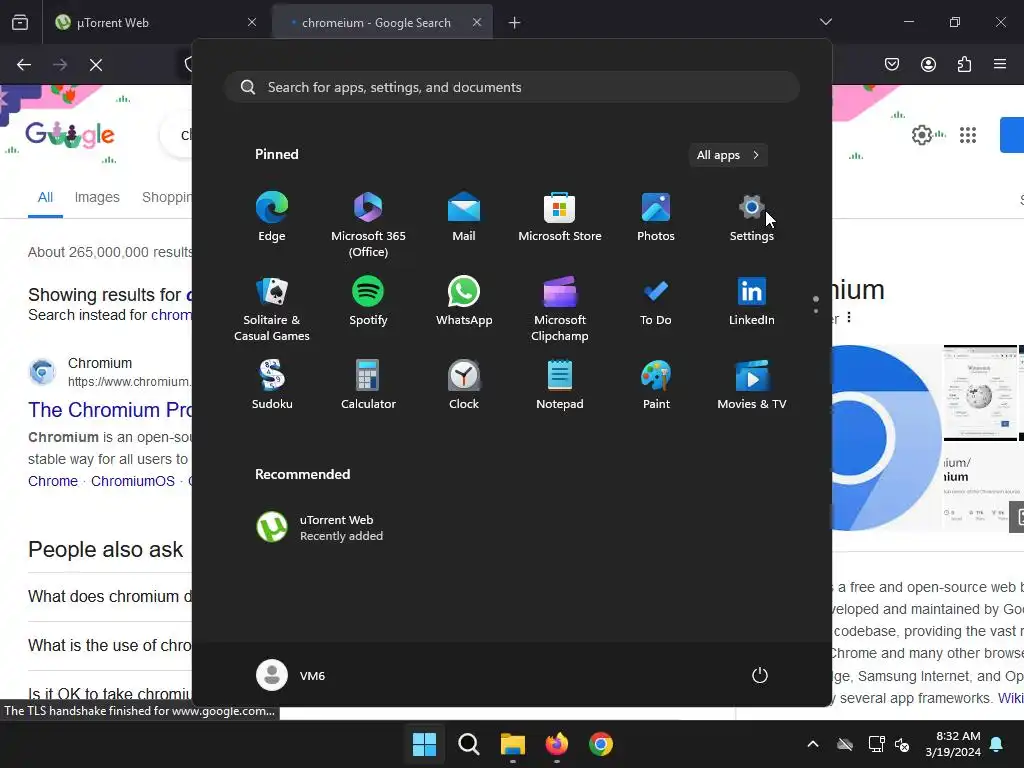
Task: Click the Google doodle logo
Action: (x=70, y=135)
